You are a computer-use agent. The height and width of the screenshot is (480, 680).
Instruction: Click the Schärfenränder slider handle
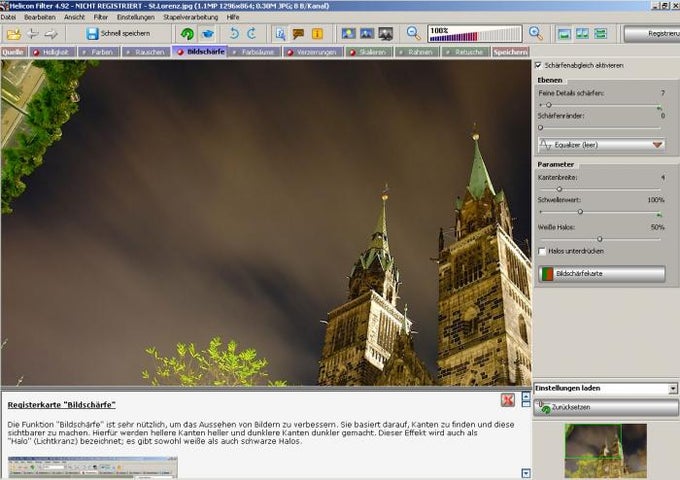[540, 127]
